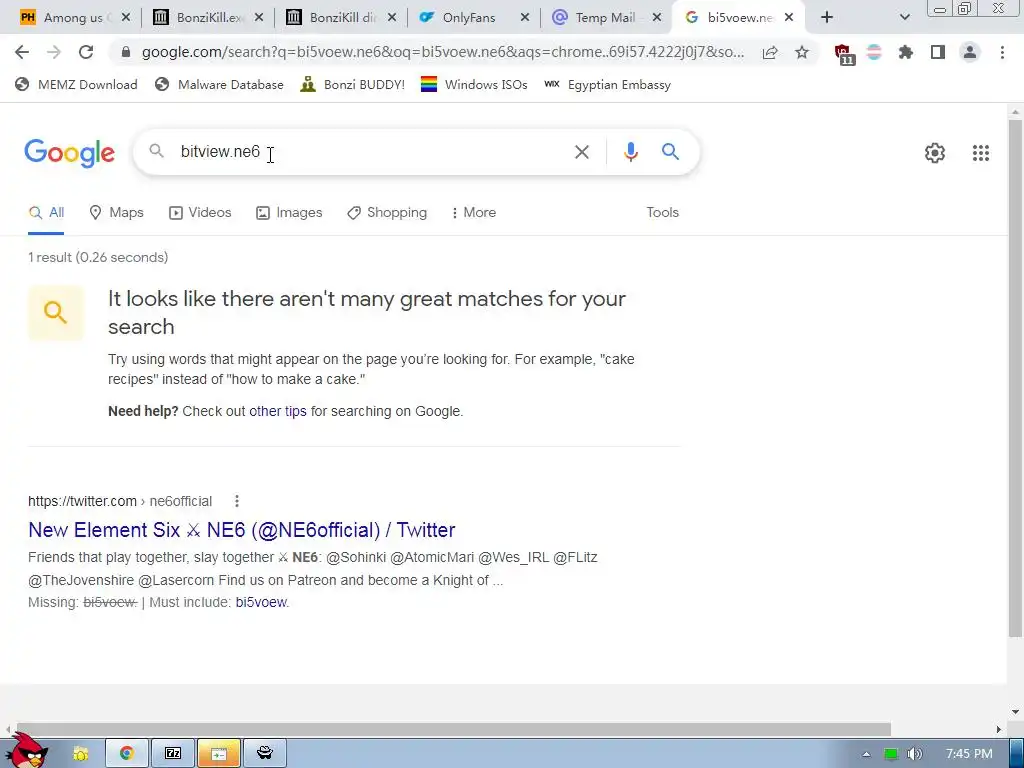The image size is (1024, 768).
Task: Close the bi5voew.ne6 Google tab
Action: [x=789, y=18]
